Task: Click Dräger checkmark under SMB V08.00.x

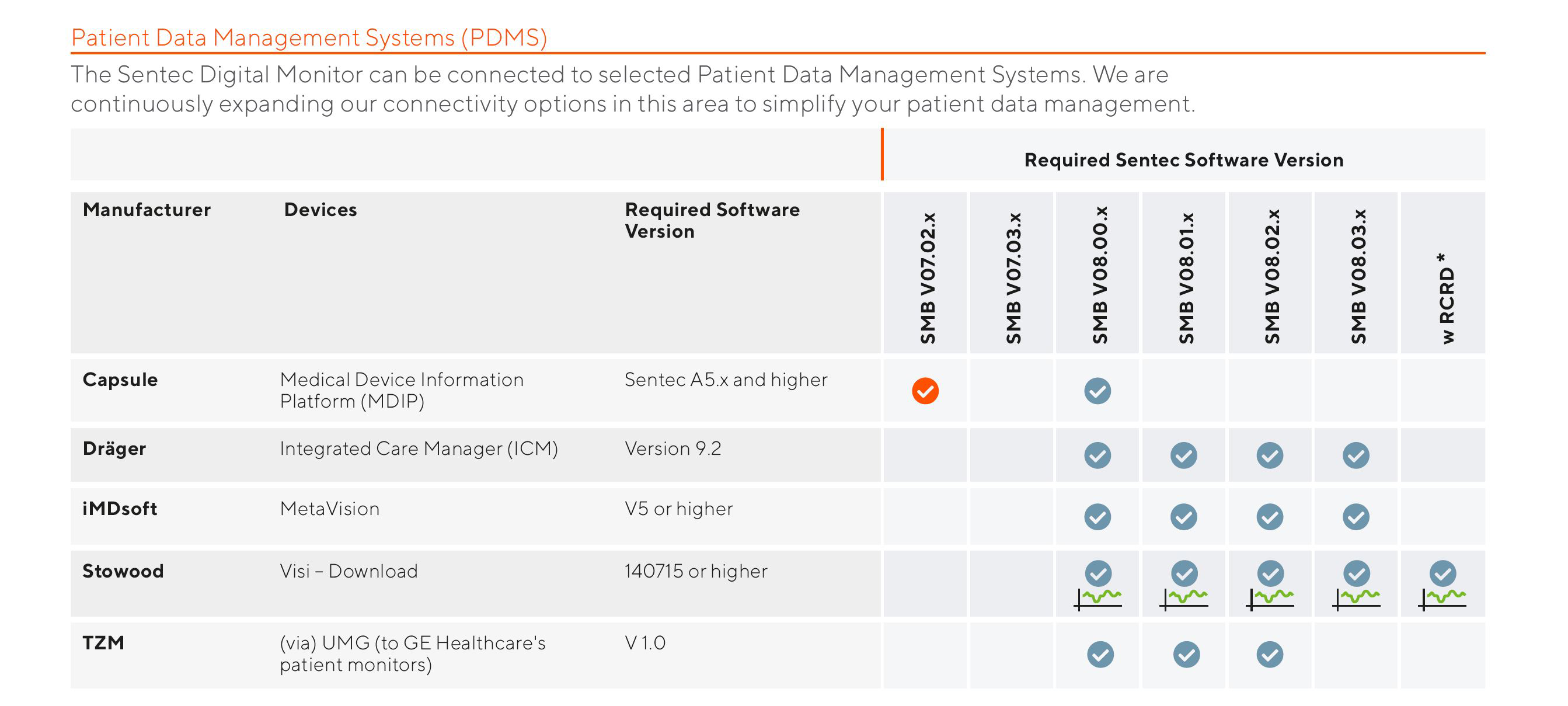Action: (1097, 455)
